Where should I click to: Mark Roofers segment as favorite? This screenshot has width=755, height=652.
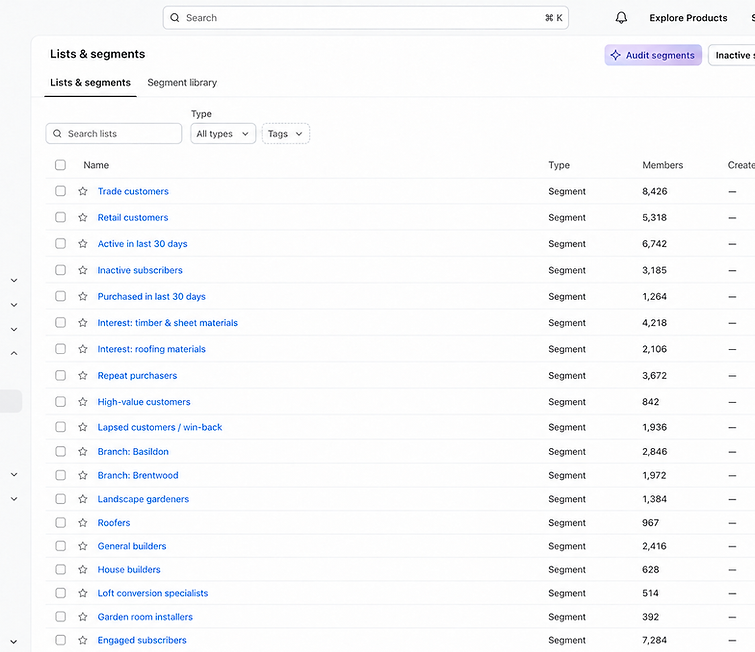83,522
